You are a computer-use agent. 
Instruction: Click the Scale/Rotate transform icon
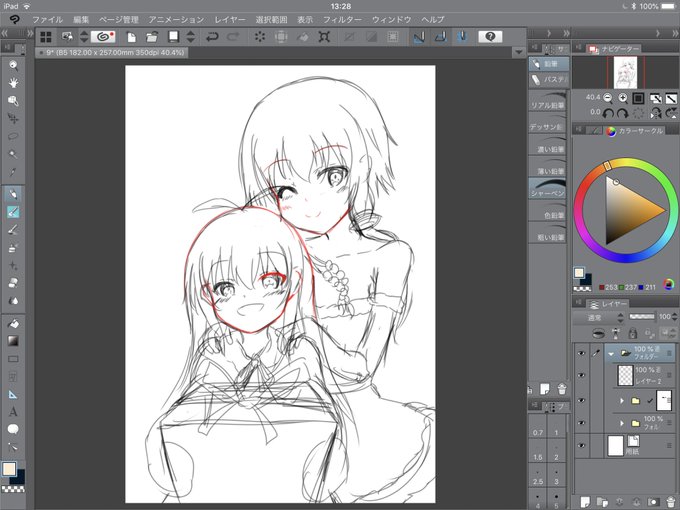[324, 37]
